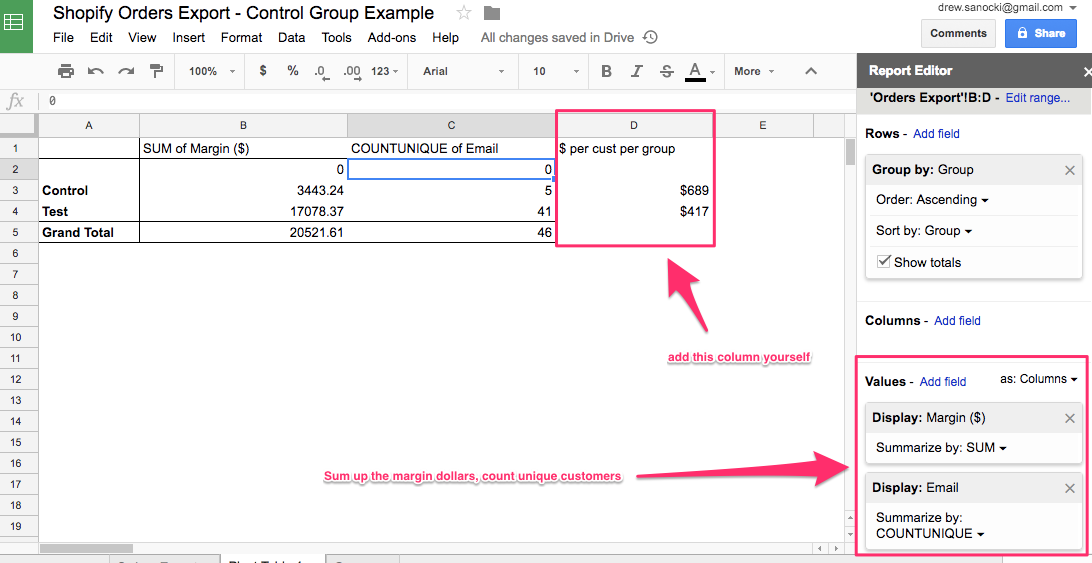Open the font size 10 dropdown

(x=556, y=71)
